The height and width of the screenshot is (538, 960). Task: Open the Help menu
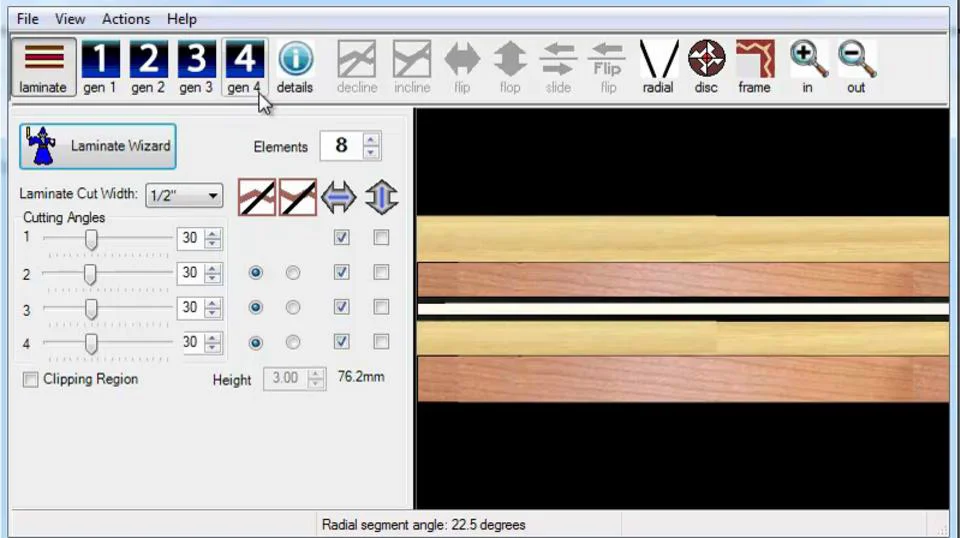182,19
